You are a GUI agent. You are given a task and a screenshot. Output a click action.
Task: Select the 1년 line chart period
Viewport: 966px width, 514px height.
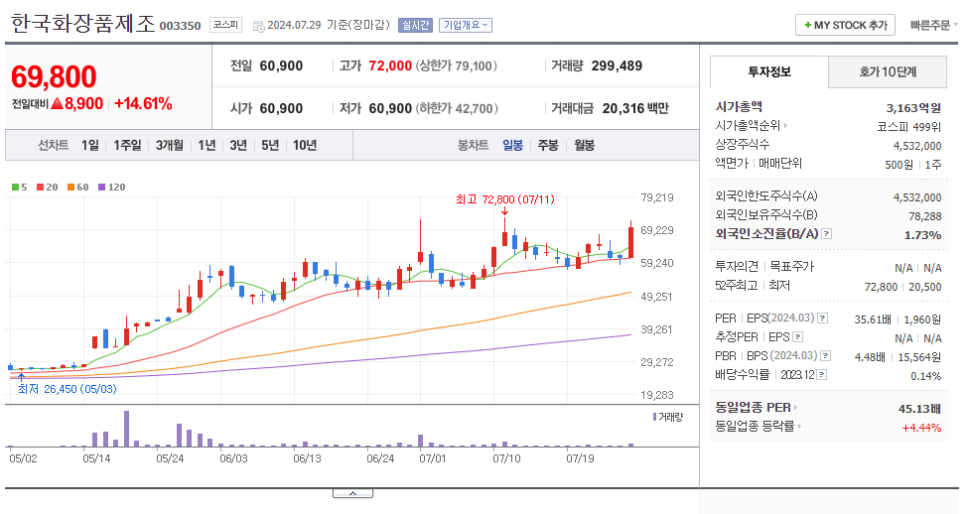[207, 145]
